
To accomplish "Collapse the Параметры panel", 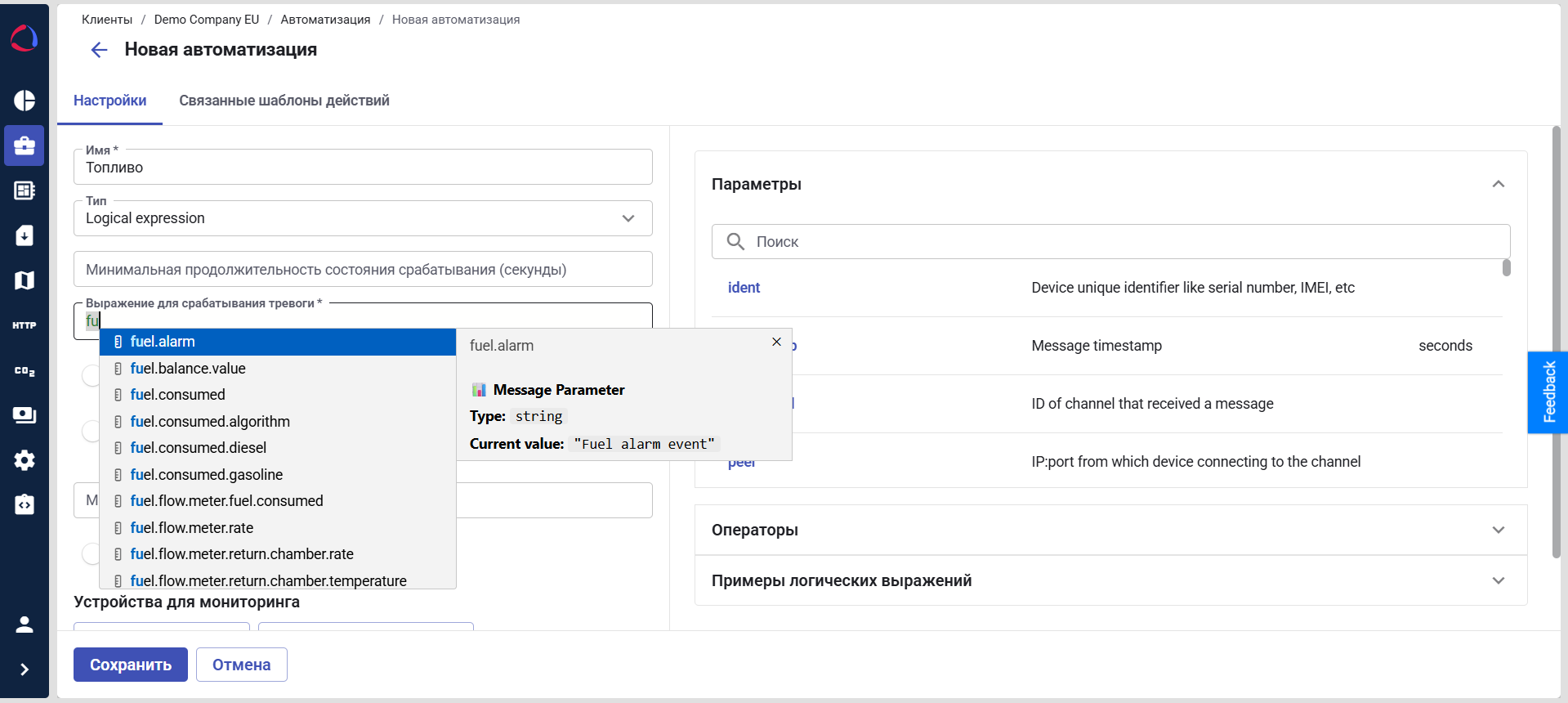I will point(1498,184).
